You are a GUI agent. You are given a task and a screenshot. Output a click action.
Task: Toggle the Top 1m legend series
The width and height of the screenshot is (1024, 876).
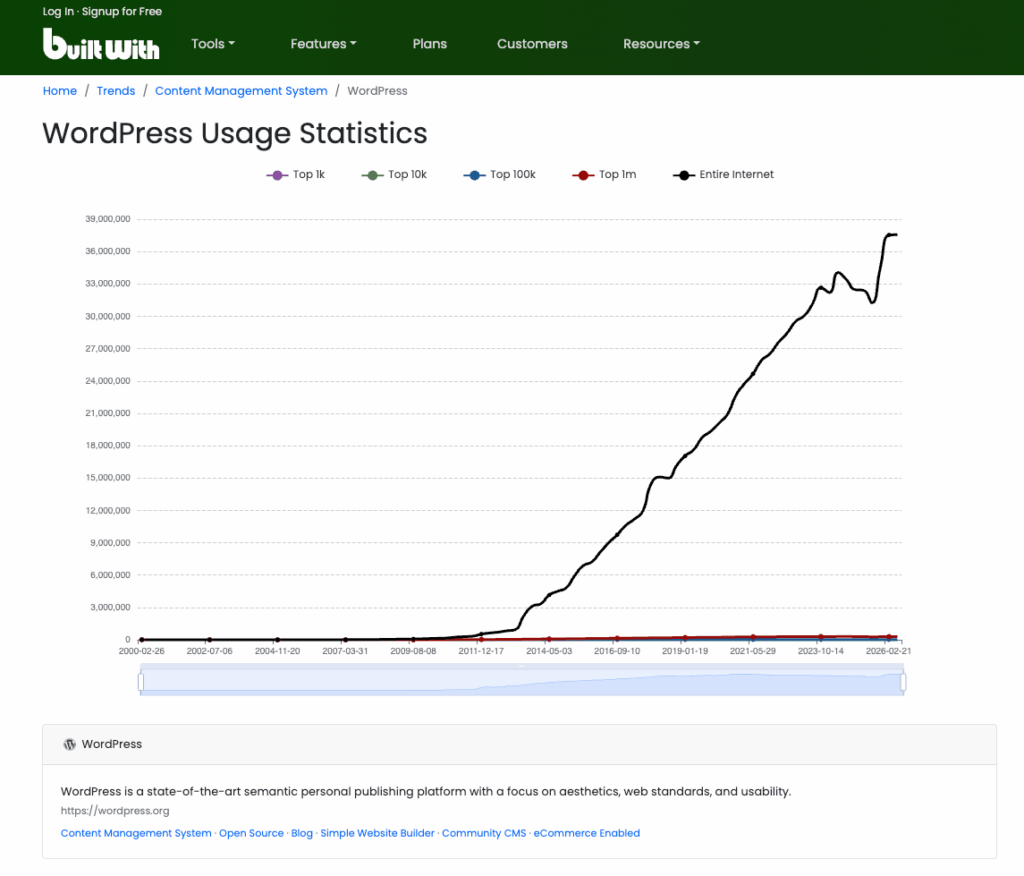(x=604, y=174)
